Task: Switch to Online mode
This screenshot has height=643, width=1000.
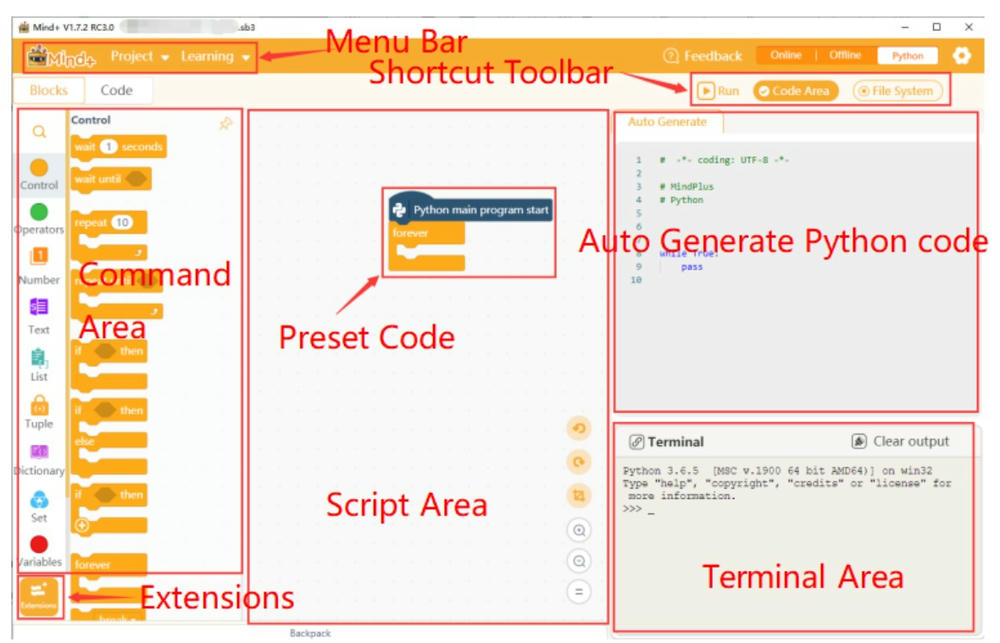Action: click(x=786, y=55)
